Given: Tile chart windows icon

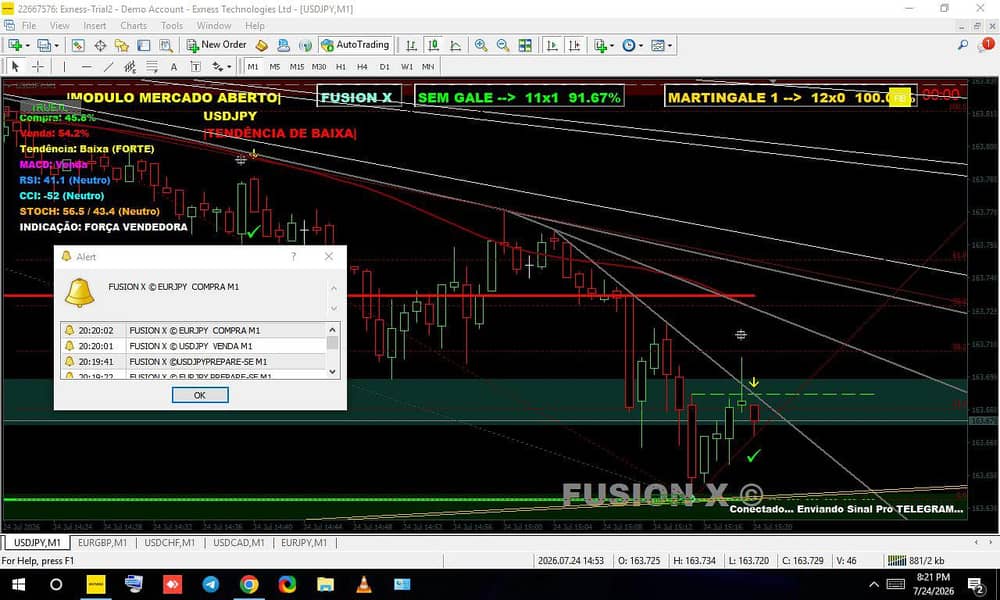Looking at the screenshot, I should pyautogui.click(x=525, y=45).
